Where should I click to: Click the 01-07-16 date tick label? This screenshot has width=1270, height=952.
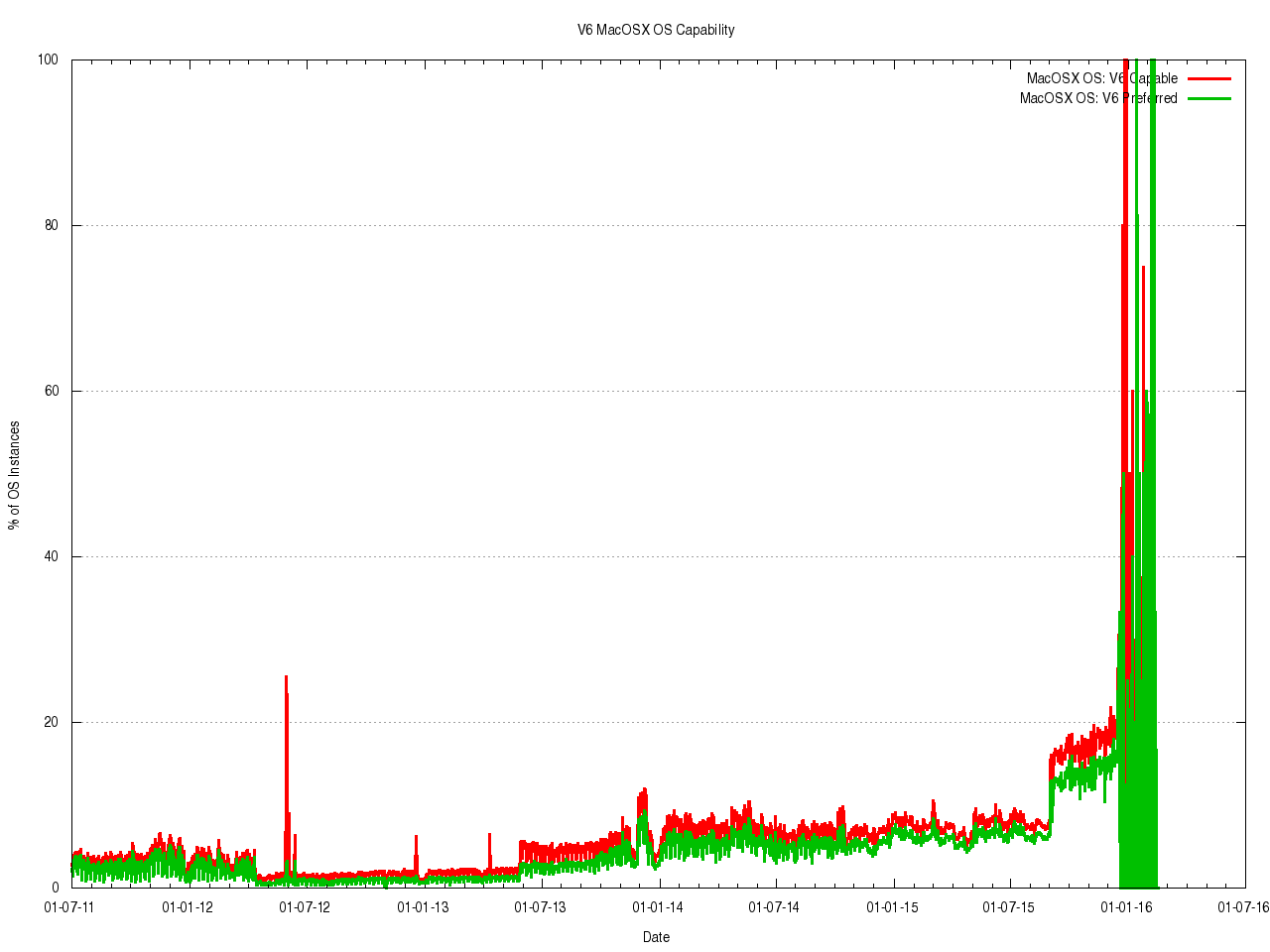(1243, 906)
